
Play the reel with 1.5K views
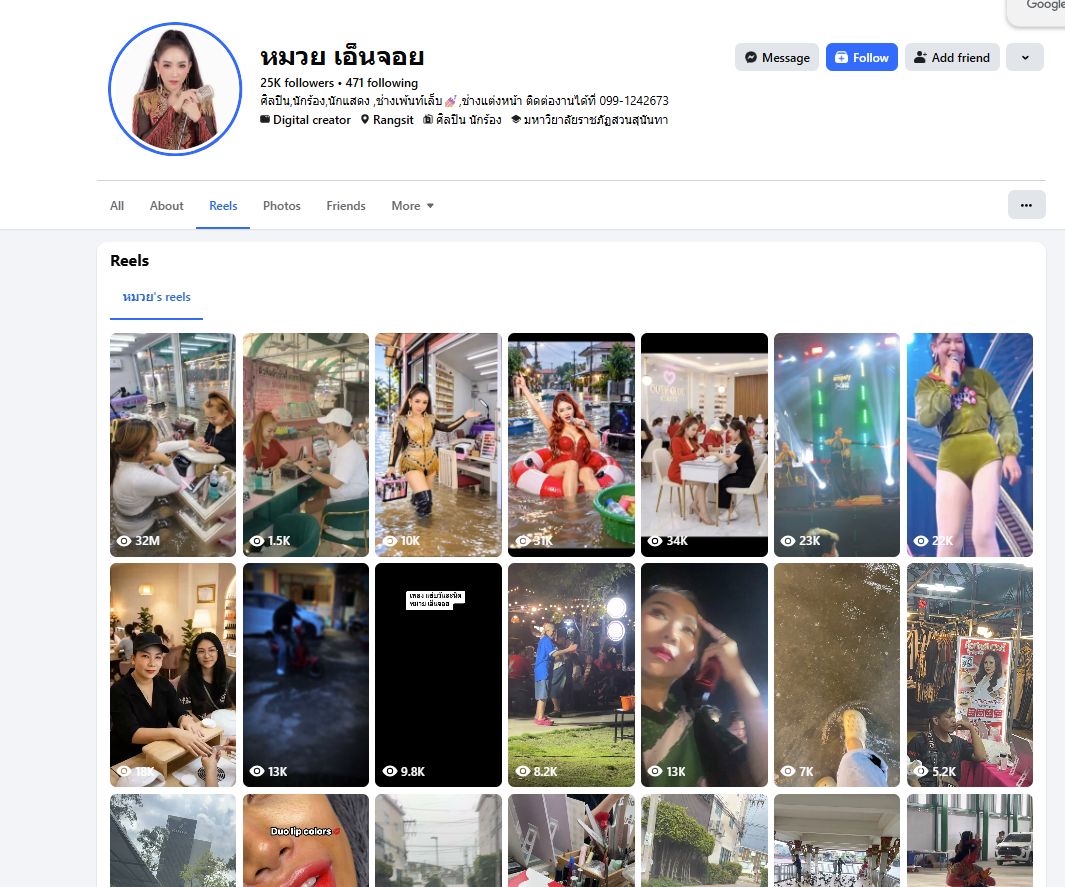(x=306, y=445)
